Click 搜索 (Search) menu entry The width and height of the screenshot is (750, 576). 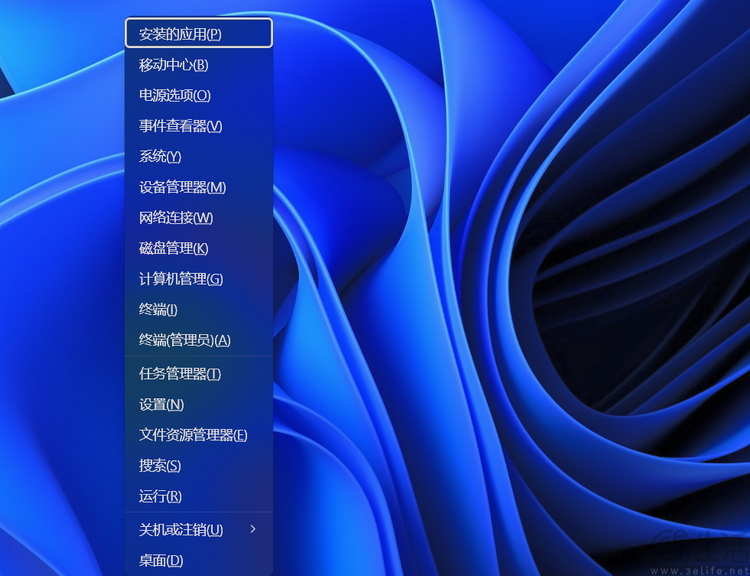pyautogui.click(x=160, y=466)
